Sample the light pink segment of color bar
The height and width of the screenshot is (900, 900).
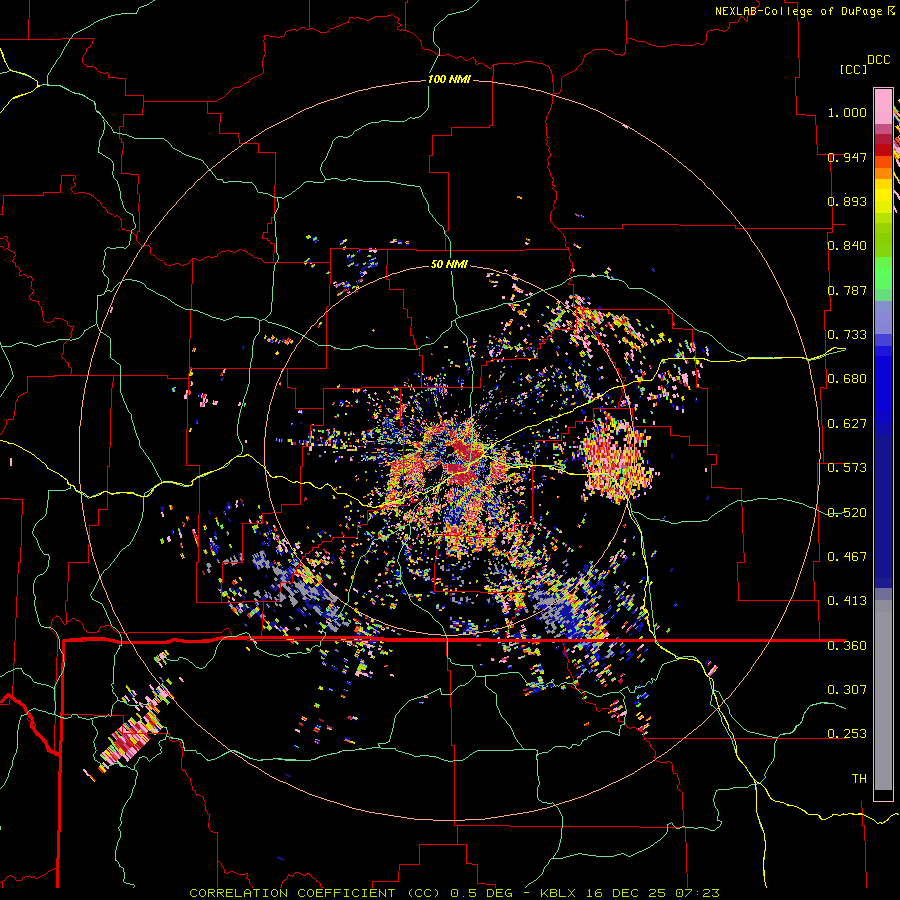click(x=883, y=107)
